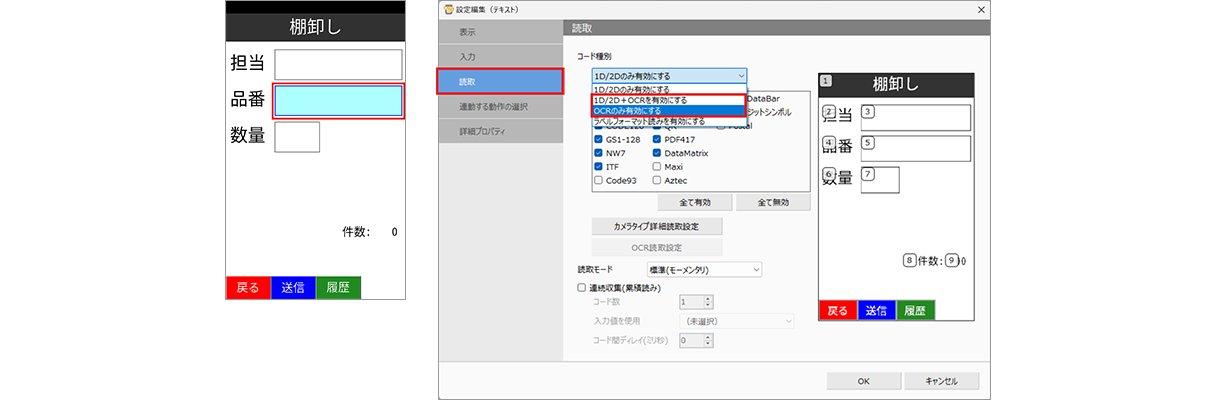Toggle the DataMatrix checkbox

[656, 154]
